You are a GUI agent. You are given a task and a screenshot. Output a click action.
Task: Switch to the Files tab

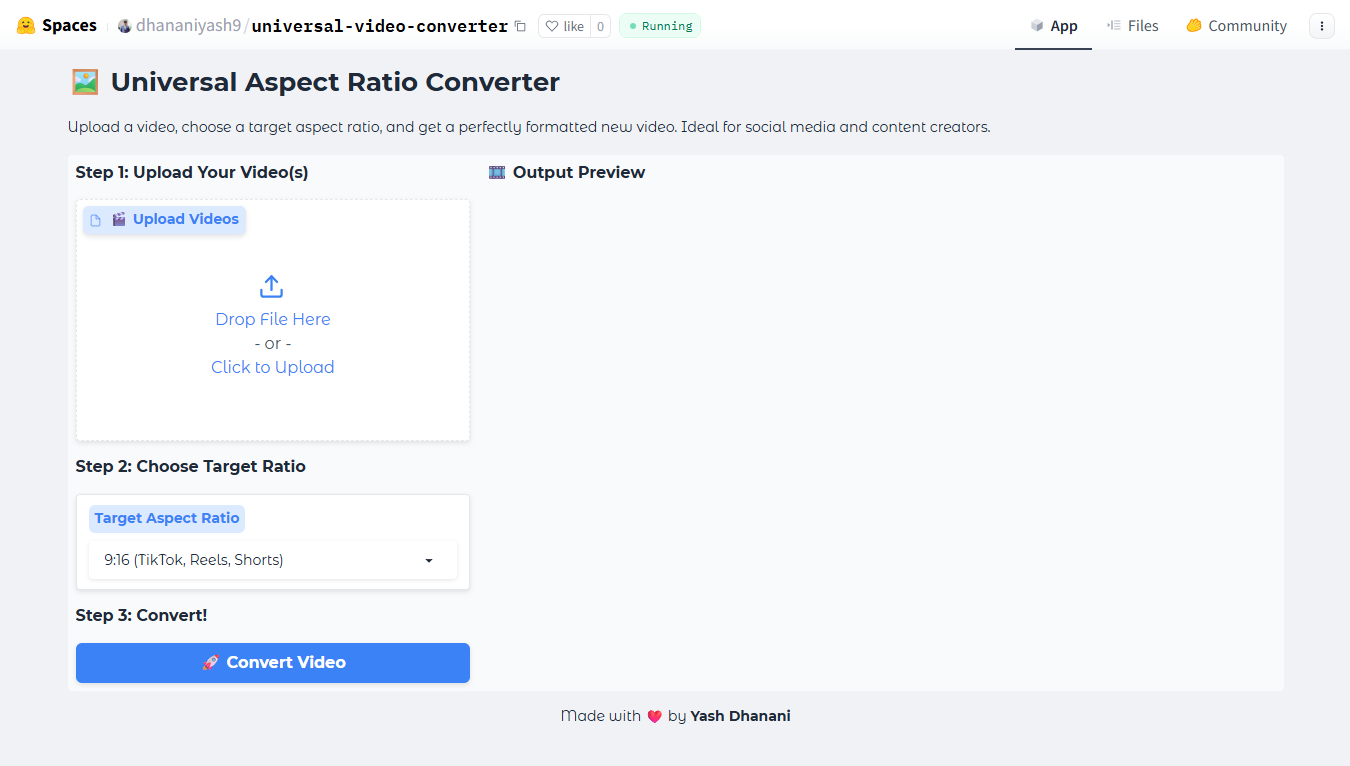click(1133, 25)
